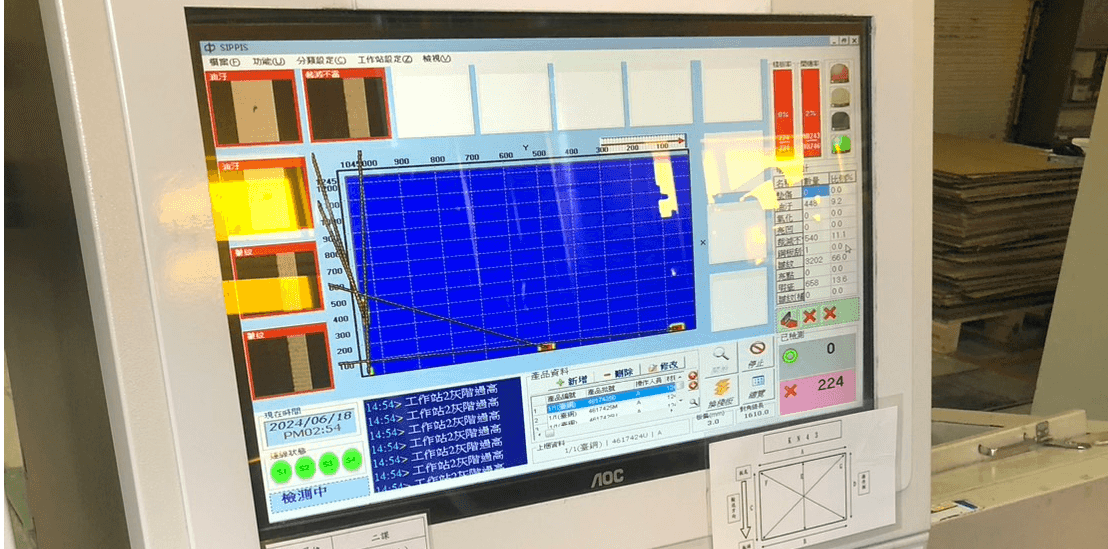Open the bottom 皺紋 defect thumbnail on left
The width and height of the screenshot is (1108, 549).
click(x=288, y=361)
